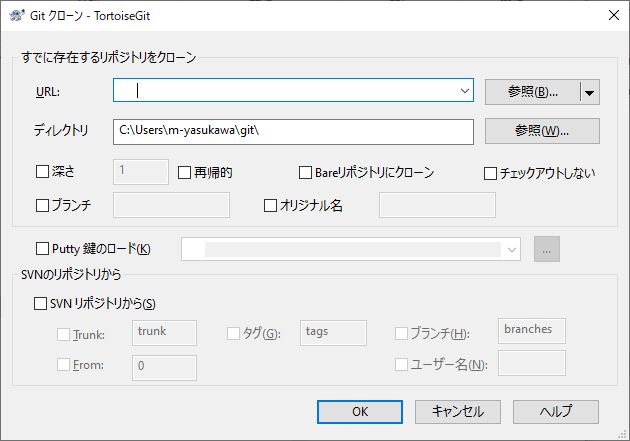Click the TortoiseGit turtle icon in title bar
630x441 pixels.
click(16, 16)
